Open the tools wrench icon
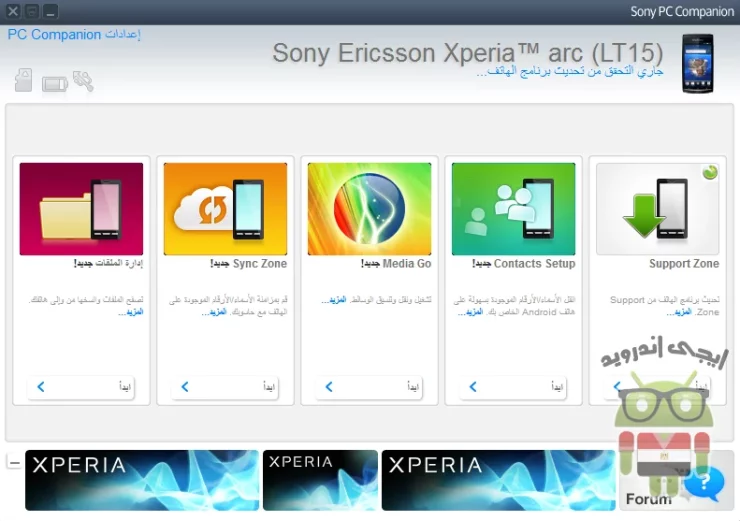Image resolution: width=740 pixels, height=521 pixels. coord(83,81)
